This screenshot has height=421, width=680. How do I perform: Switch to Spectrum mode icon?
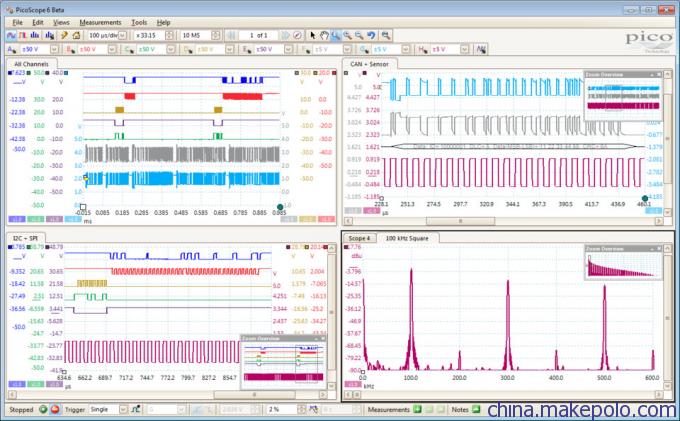coord(34,35)
